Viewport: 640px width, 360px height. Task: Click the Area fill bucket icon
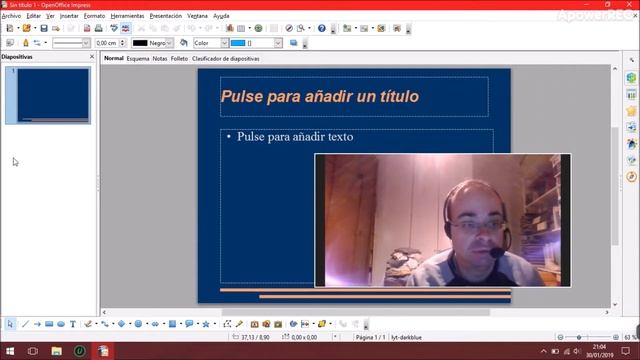click(x=184, y=43)
